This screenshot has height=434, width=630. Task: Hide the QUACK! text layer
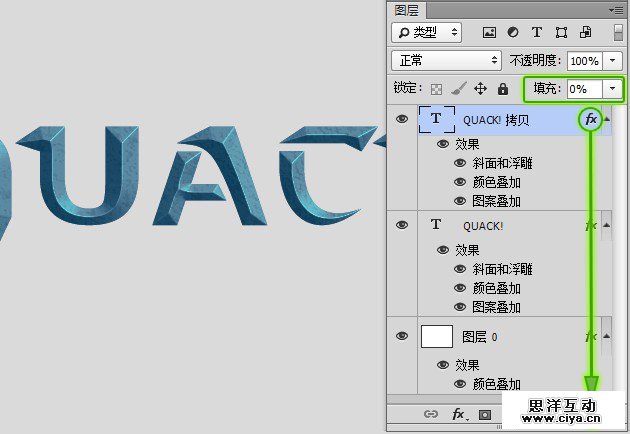(x=402, y=225)
